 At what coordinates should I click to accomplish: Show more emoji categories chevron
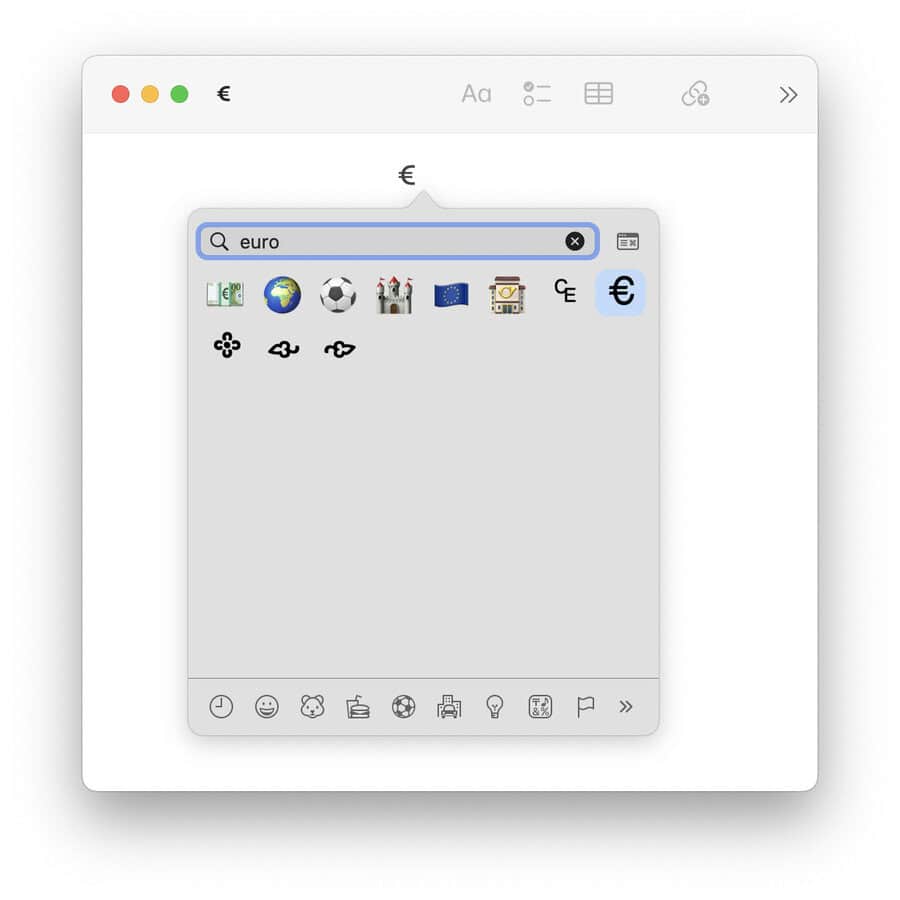[x=626, y=707]
